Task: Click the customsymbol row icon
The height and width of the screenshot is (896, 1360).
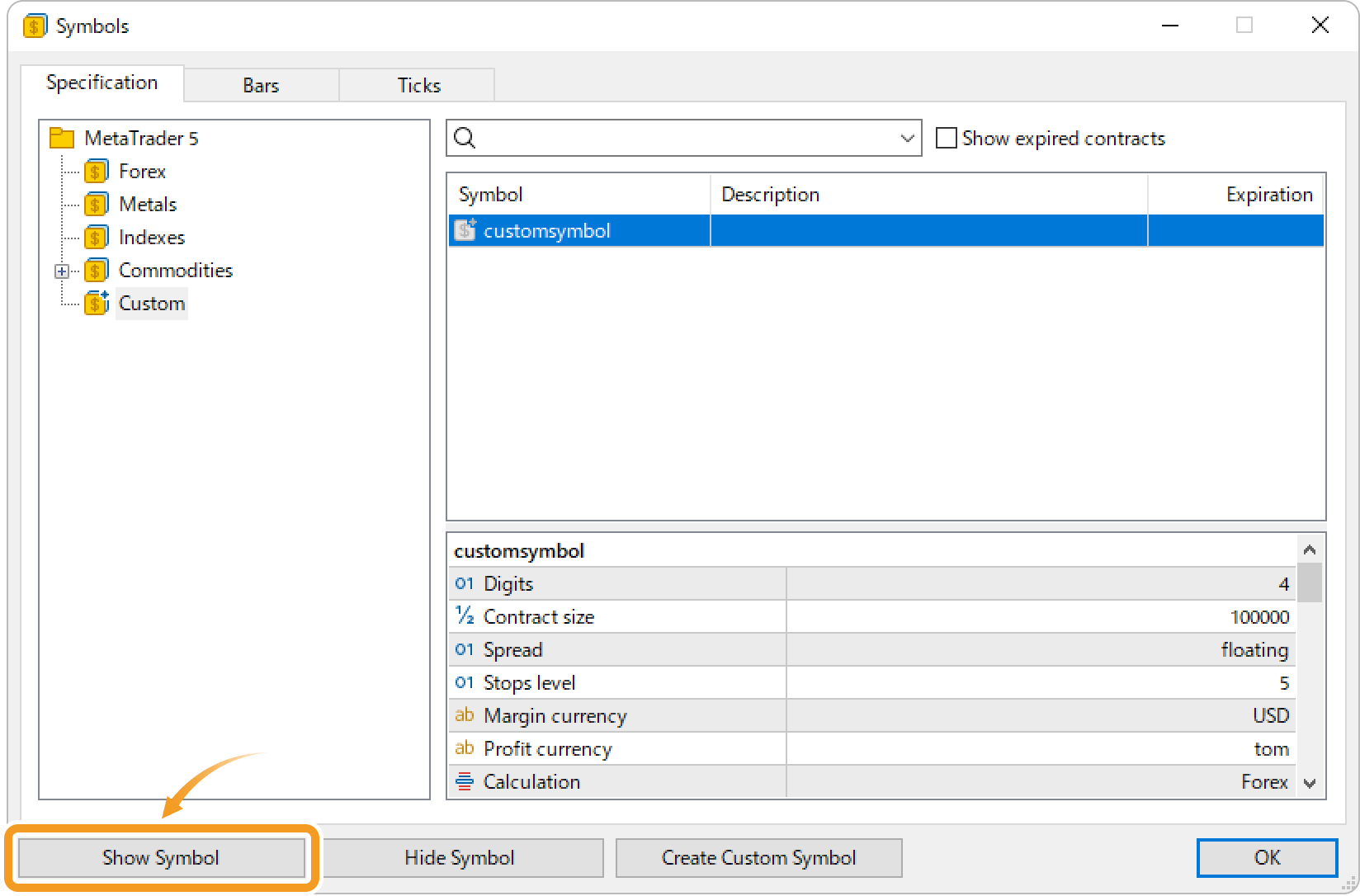Action: (x=465, y=230)
